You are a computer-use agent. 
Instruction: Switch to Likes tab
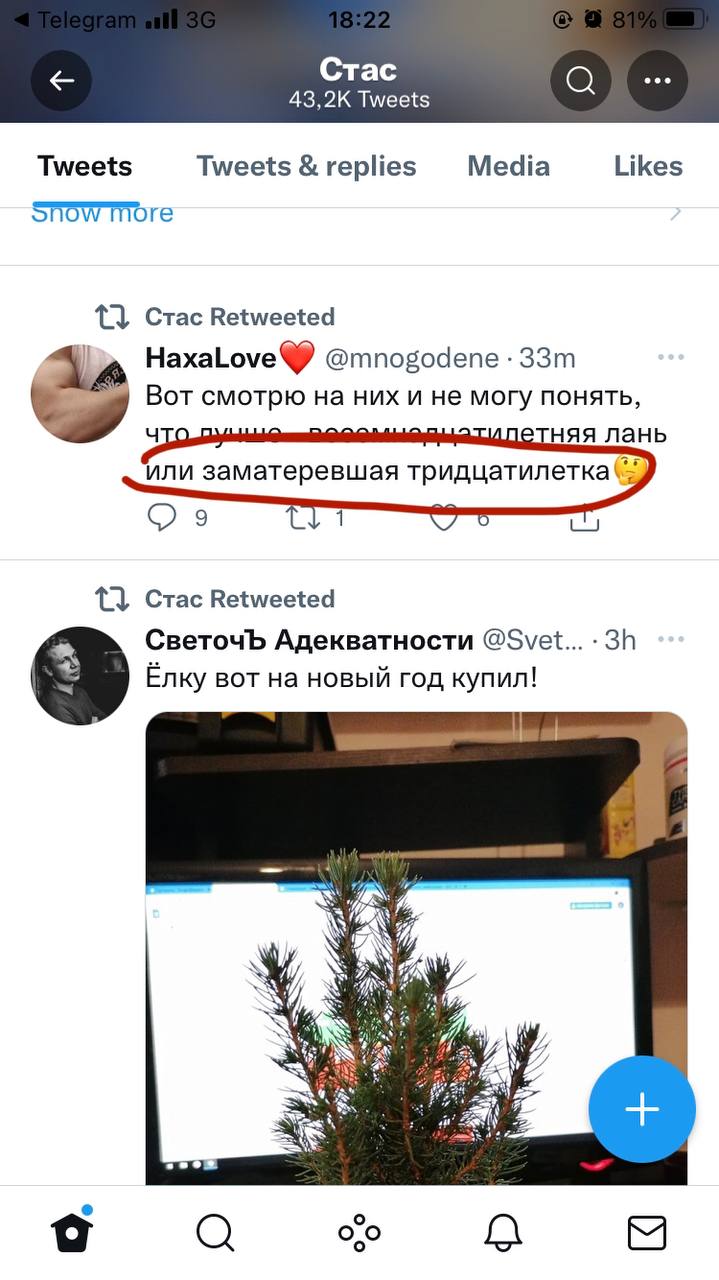pyautogui.click(x=648, y=166)
